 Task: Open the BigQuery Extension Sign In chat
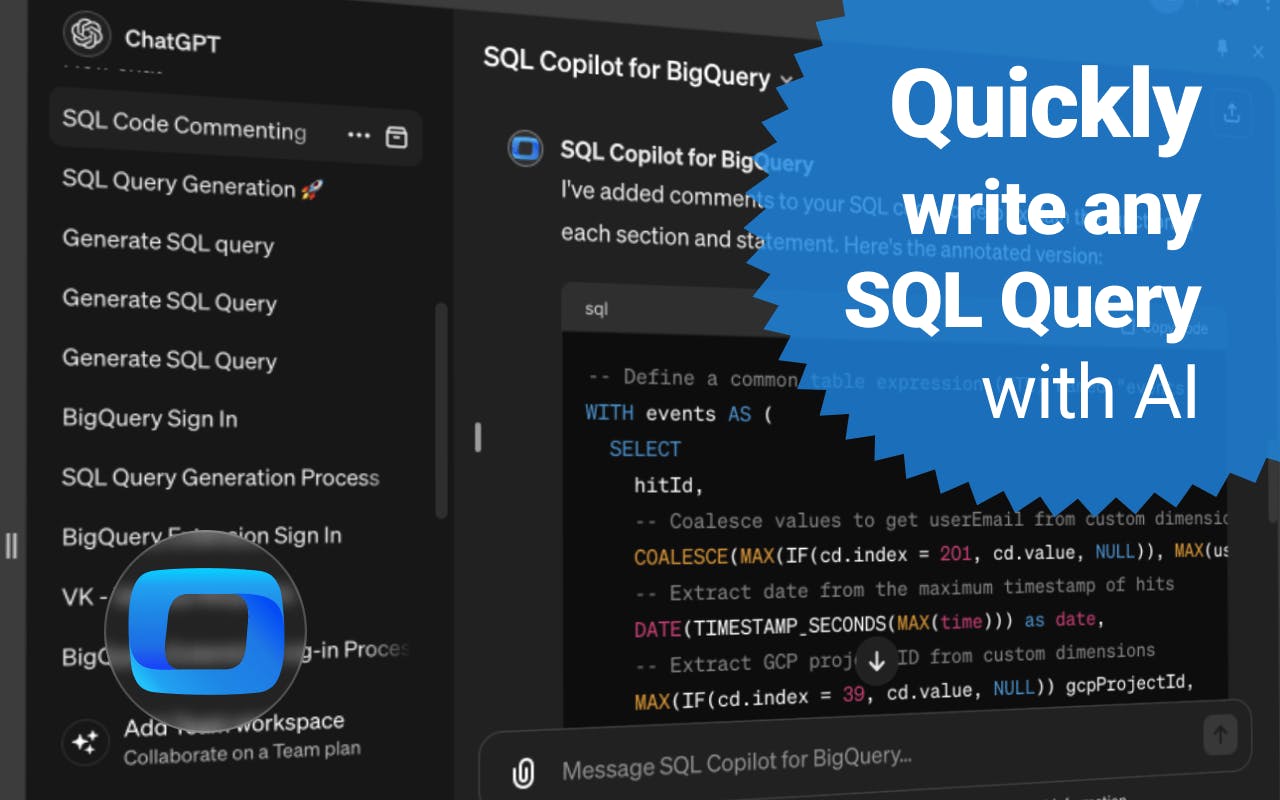(x=202, y=535)
